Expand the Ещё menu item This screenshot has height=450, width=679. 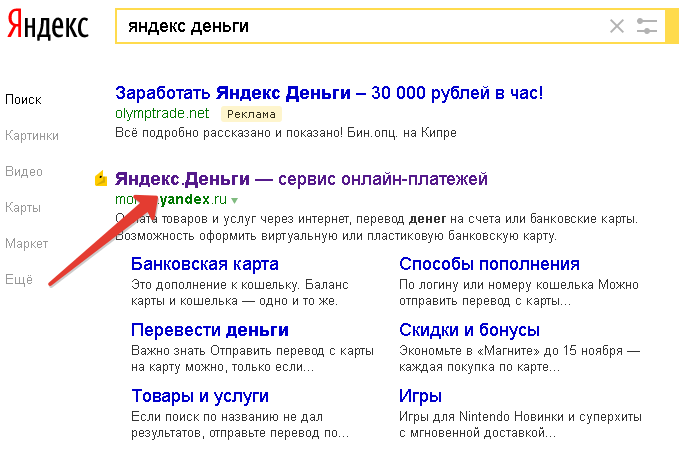(x=19, y=279)
